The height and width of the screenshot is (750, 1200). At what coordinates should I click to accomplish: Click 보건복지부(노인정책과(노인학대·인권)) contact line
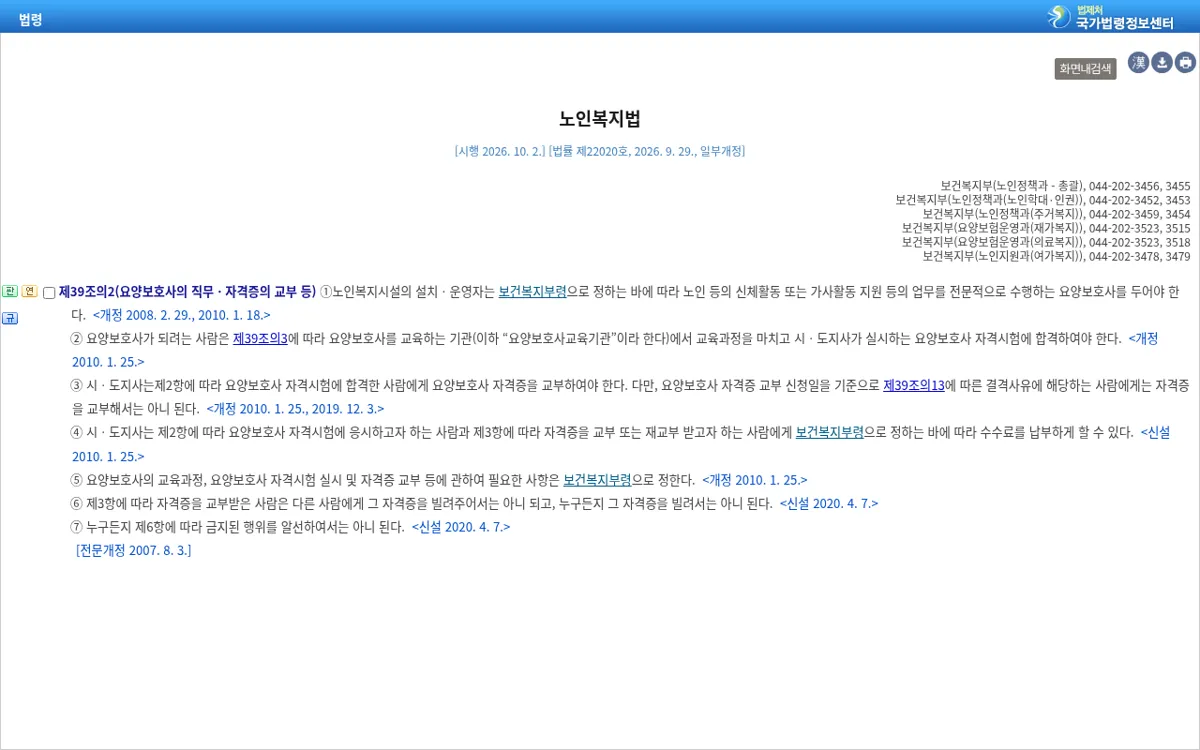pos(1043,200)
